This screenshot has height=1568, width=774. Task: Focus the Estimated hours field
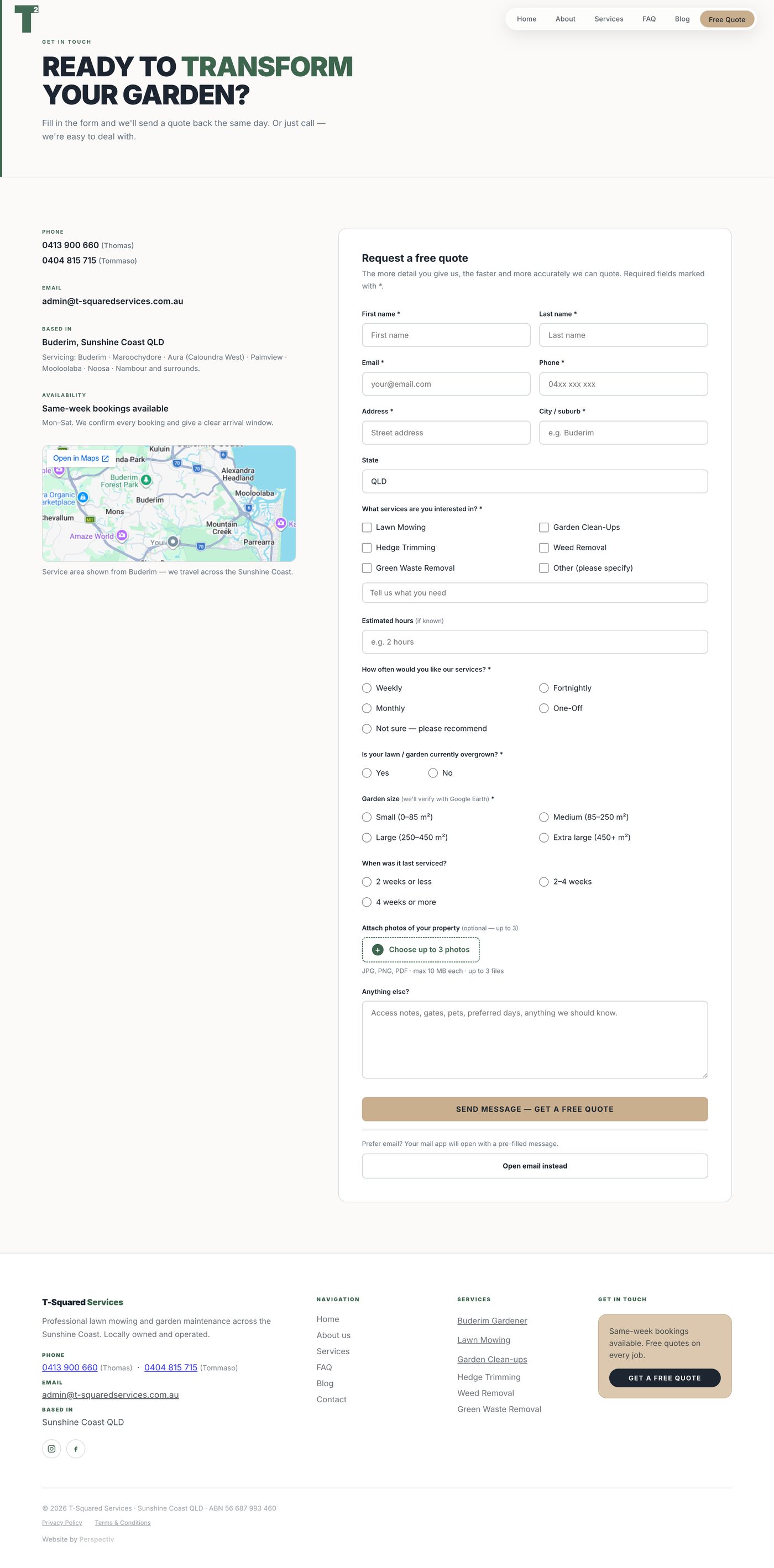pos(535,641)
